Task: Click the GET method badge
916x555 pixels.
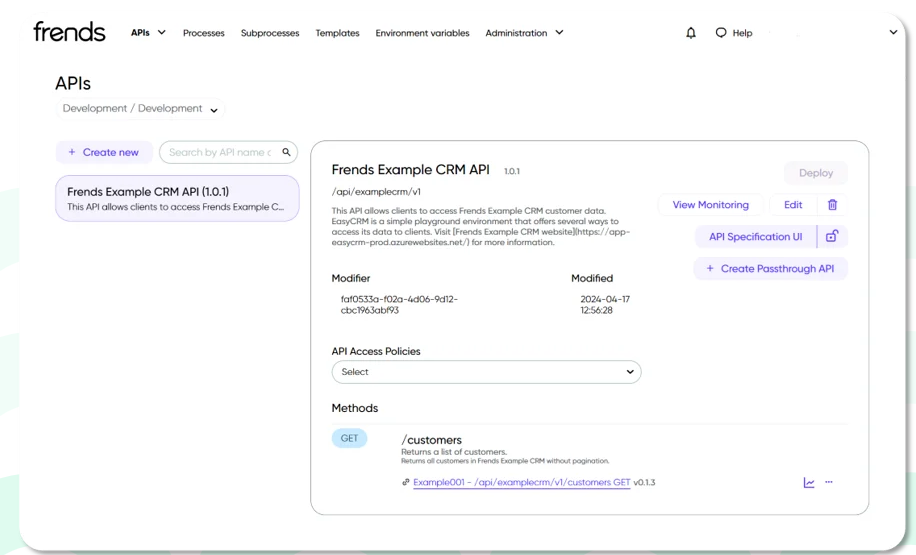Action: [349, 438]
